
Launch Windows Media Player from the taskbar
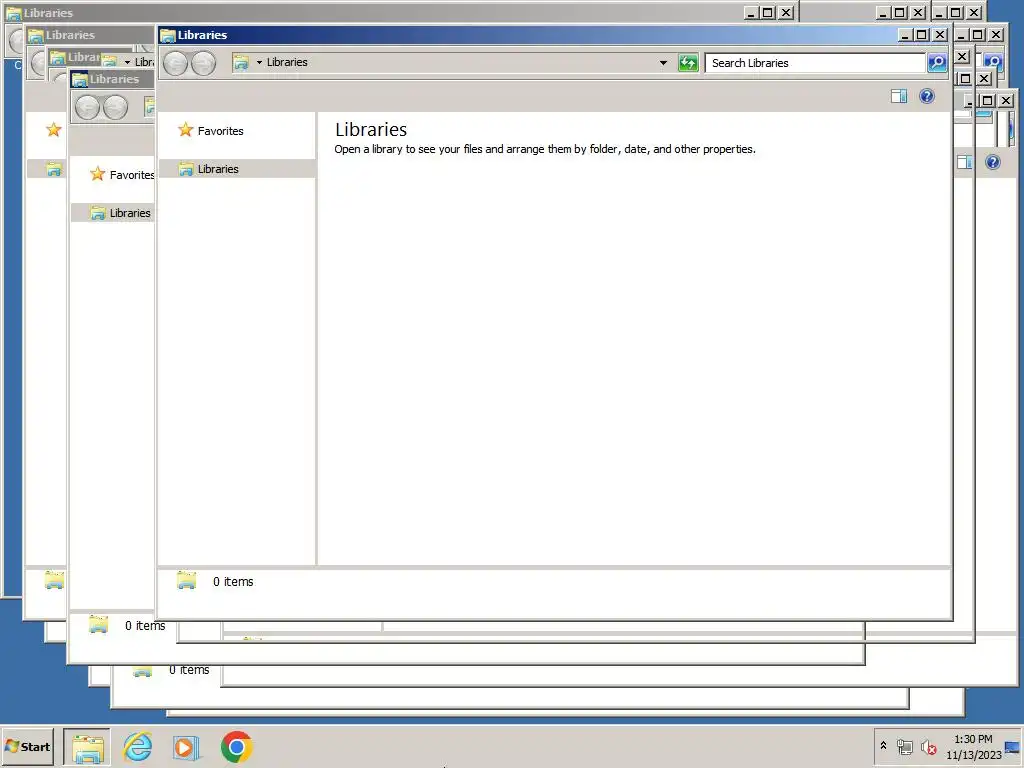186,747
